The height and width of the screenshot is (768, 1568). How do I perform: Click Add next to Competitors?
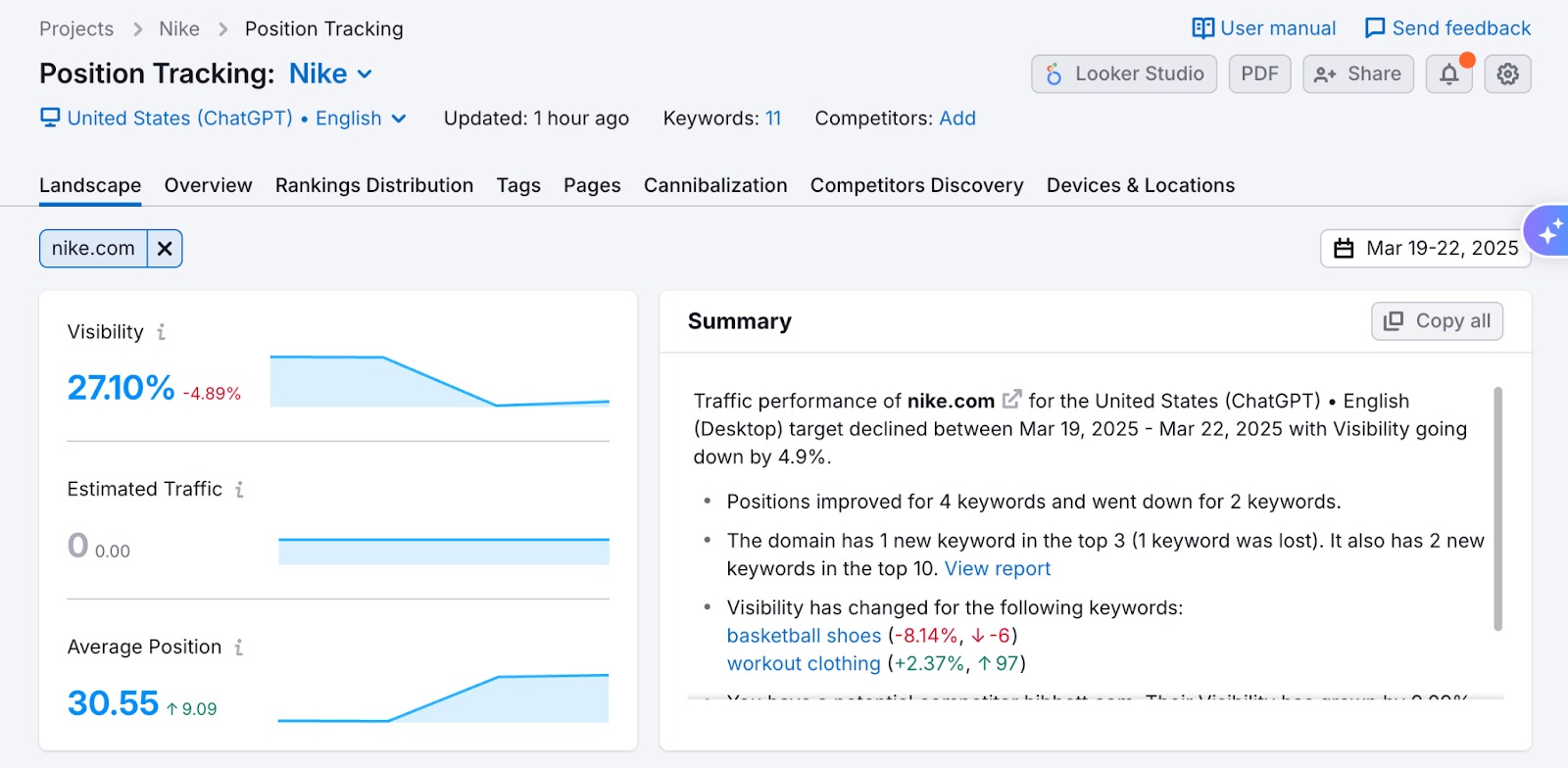[x=956, y=119]
